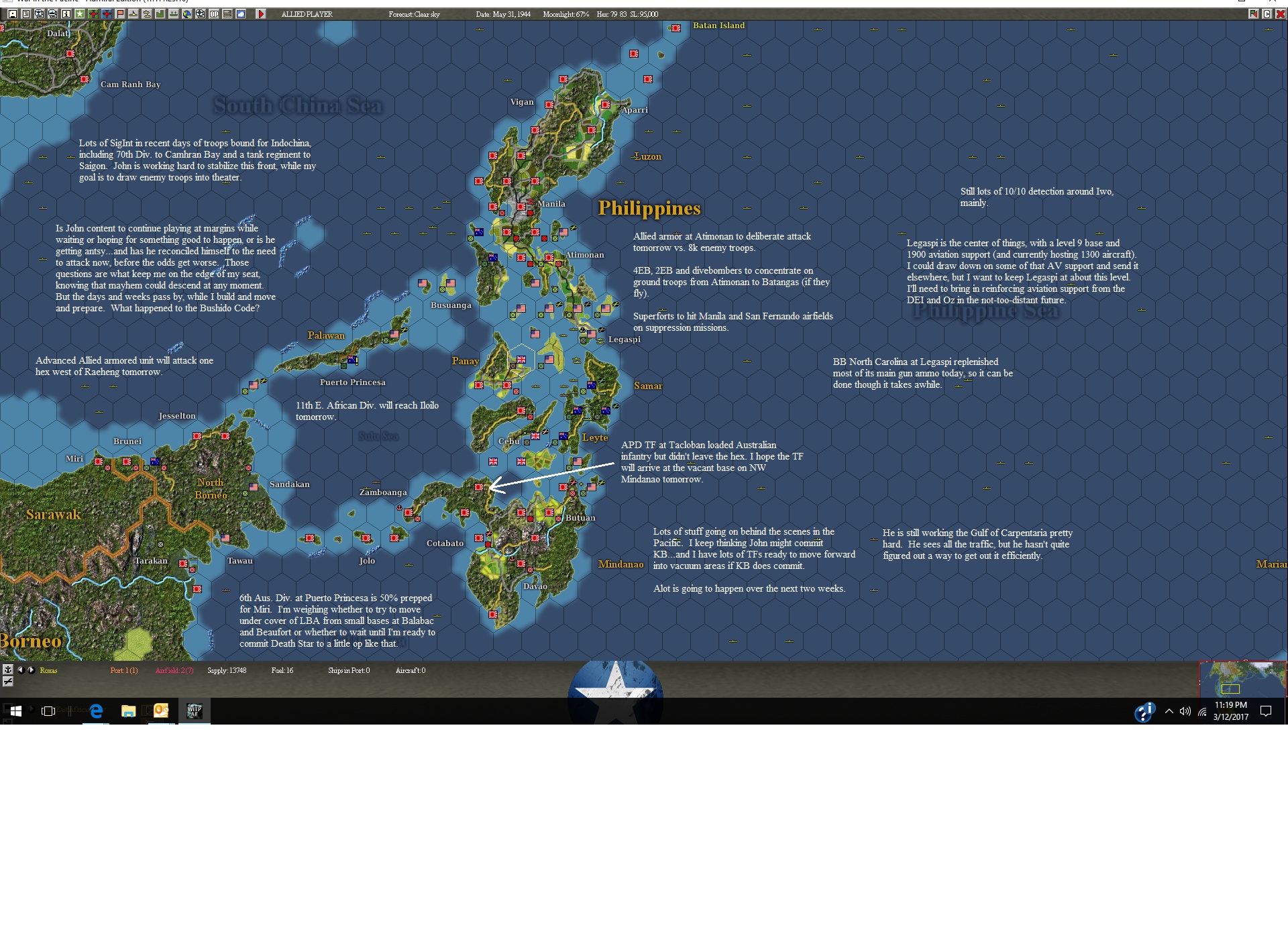
Task: Expand hidden system tray icons chevron
Action: (1169, 711)
